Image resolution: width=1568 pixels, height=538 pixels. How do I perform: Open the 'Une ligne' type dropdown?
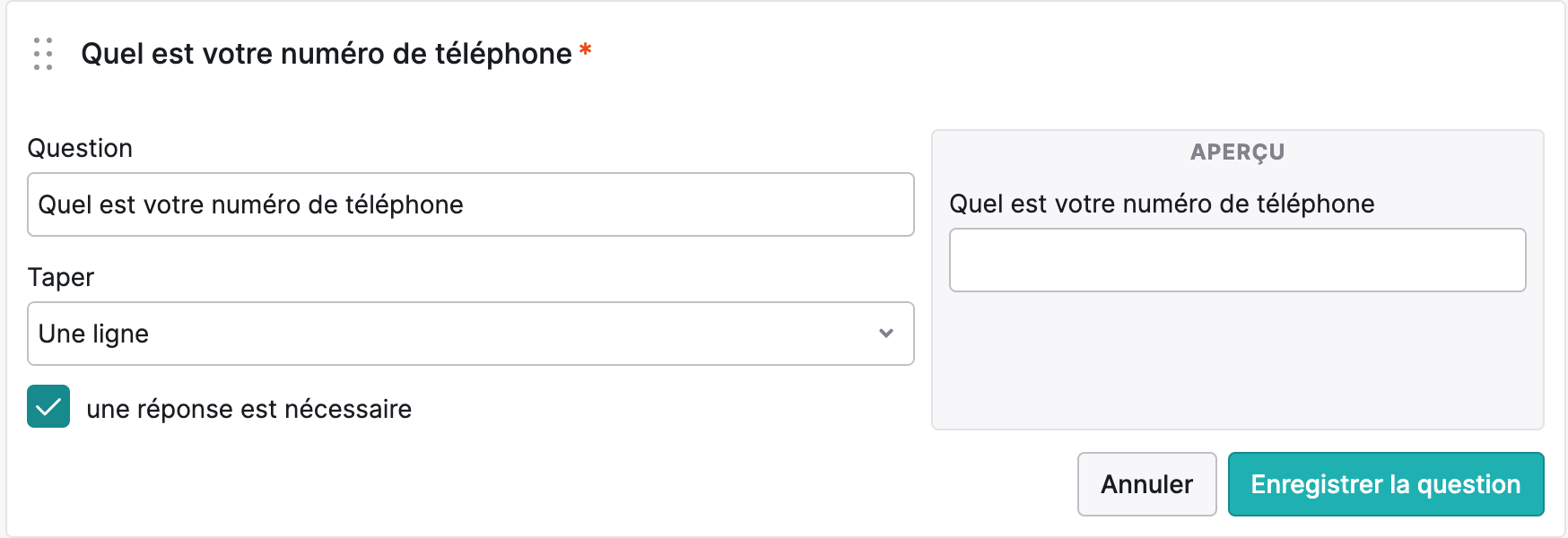point(471,334)
